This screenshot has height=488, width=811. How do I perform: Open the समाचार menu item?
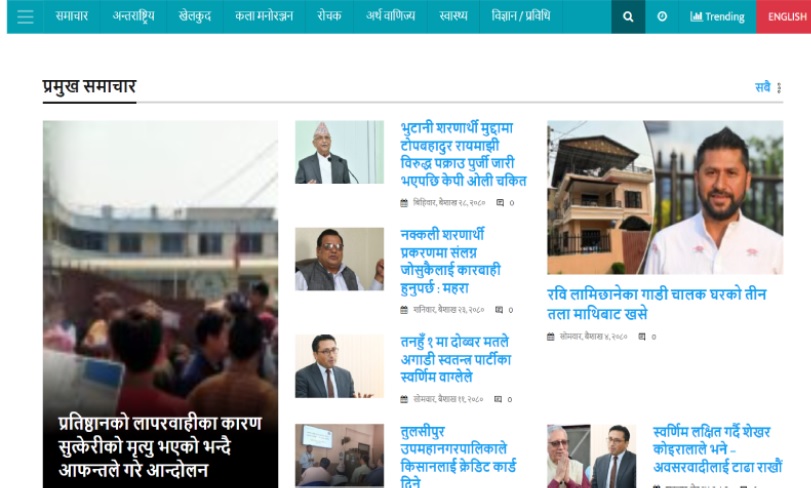(71, 17)
